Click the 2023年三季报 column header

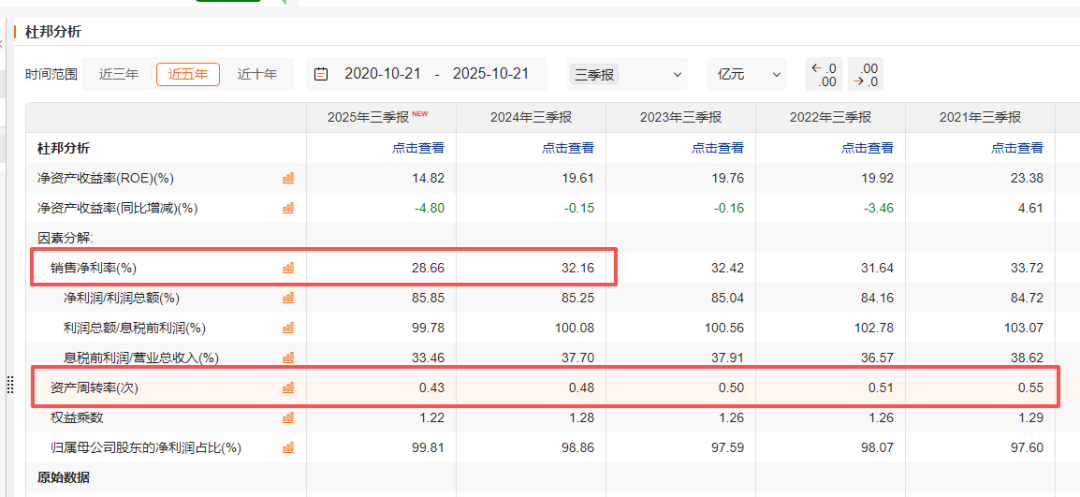pyautogui.click(x=681, y=117)
